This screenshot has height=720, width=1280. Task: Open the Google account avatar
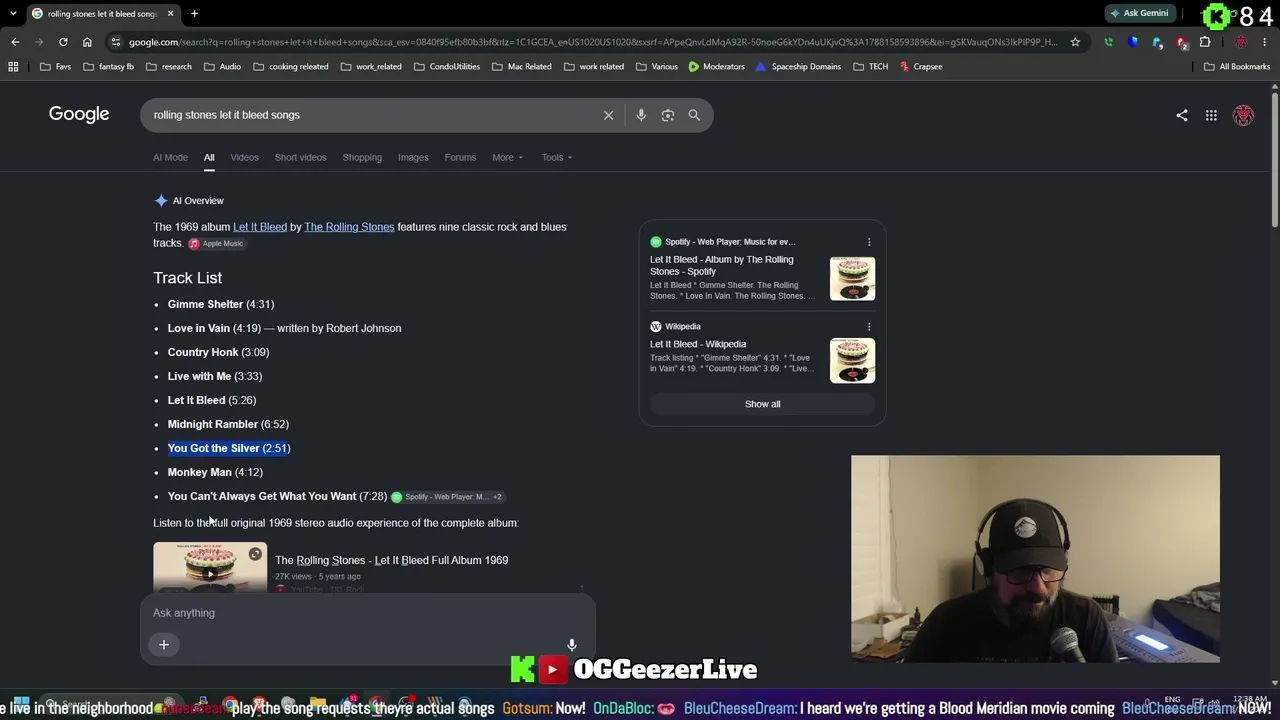coord(1243,115)
